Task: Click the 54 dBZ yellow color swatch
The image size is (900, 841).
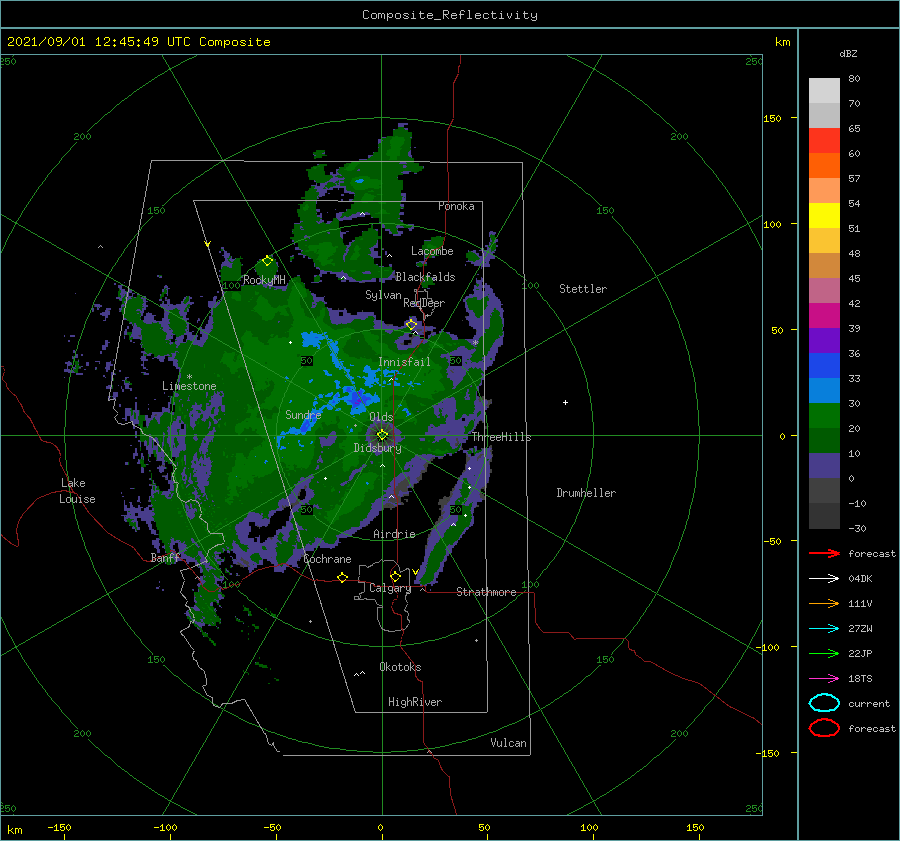Action: 824,215
